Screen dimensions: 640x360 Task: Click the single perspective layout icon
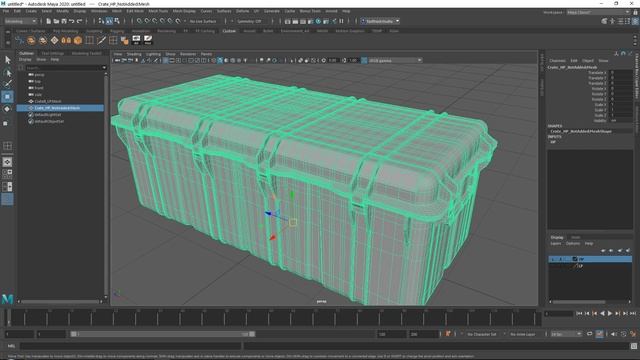(x=7, y=162)
